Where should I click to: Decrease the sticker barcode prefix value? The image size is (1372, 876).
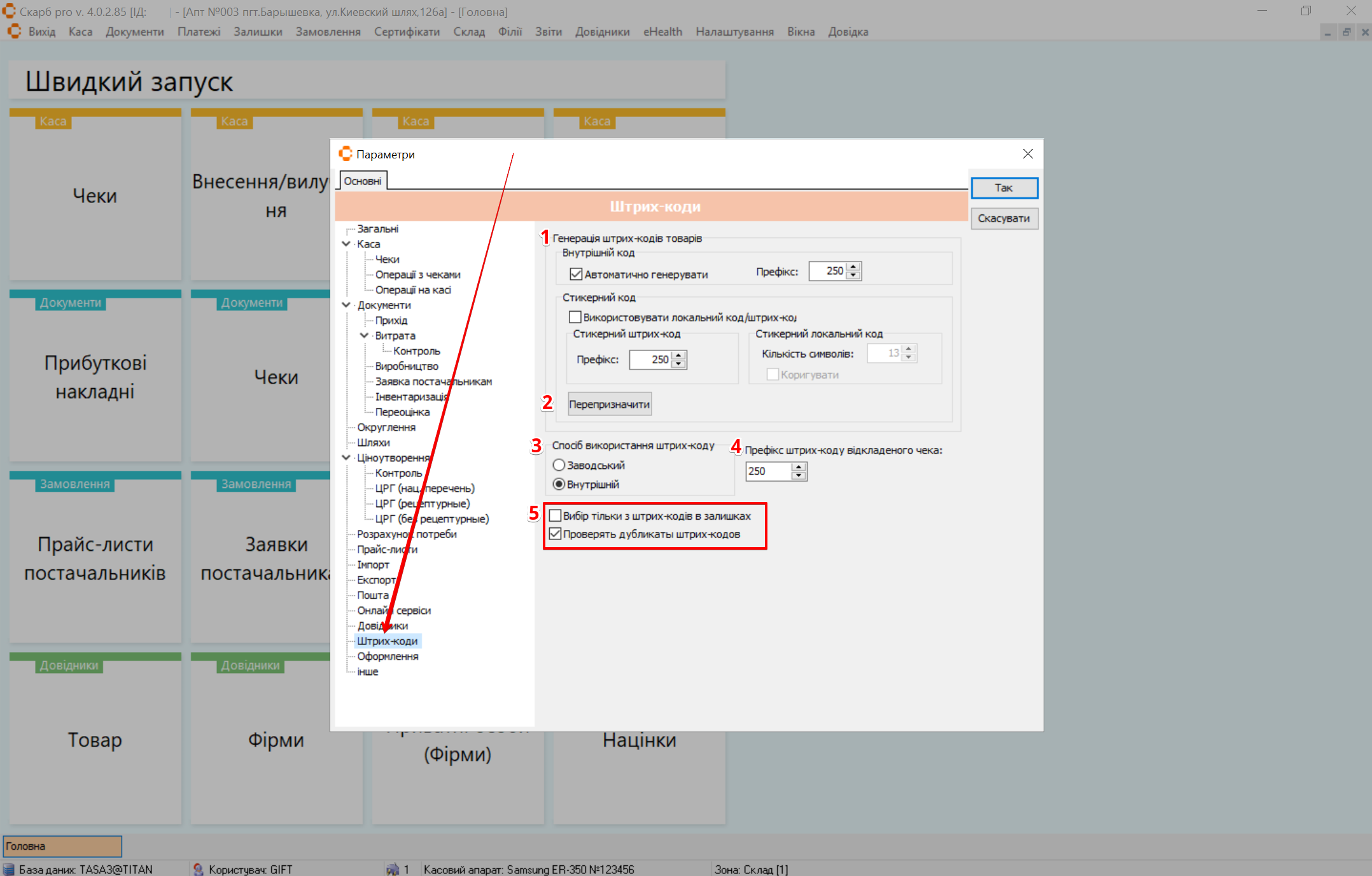point(679,364)
